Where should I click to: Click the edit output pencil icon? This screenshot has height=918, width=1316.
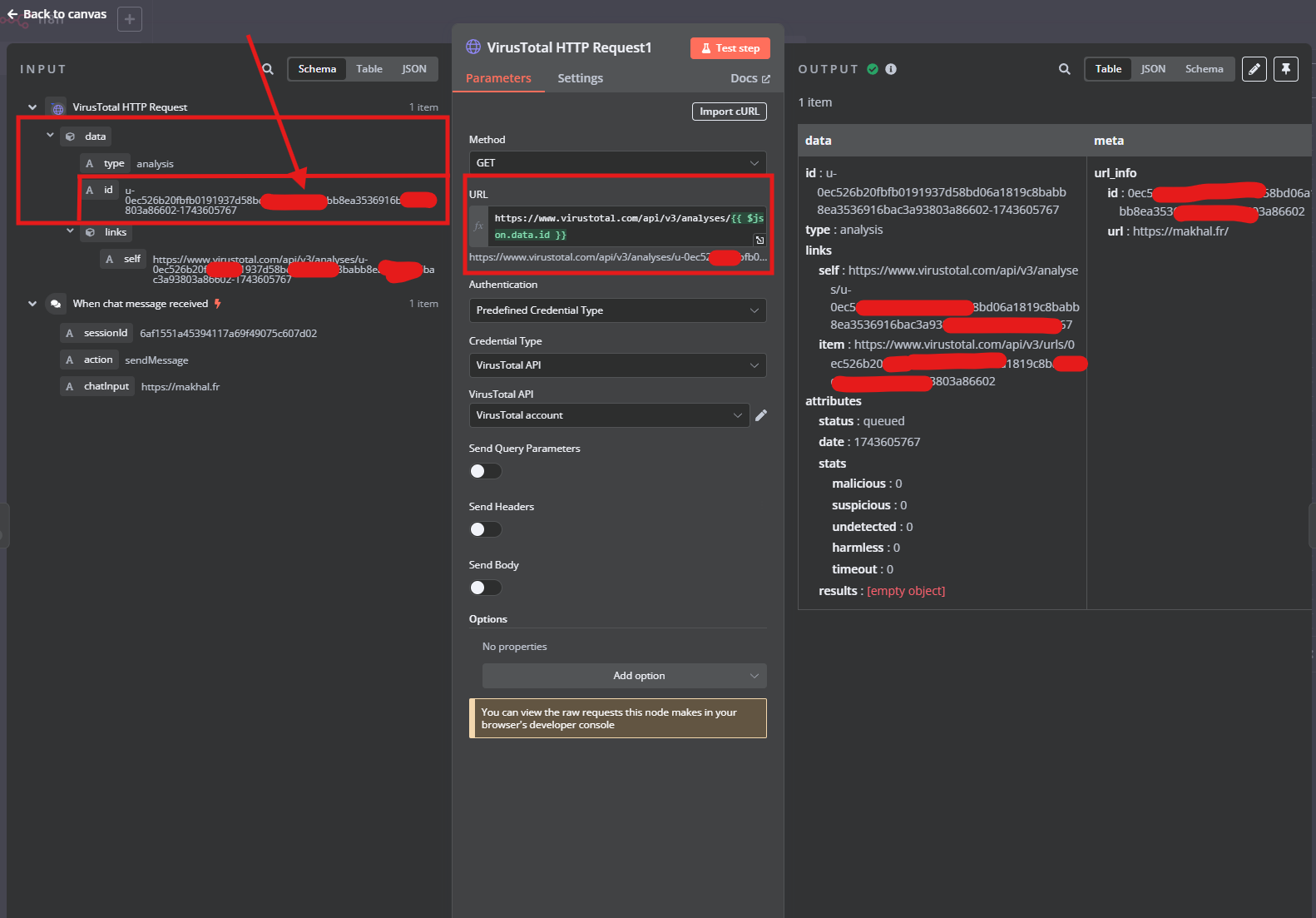coord(1254,69)
